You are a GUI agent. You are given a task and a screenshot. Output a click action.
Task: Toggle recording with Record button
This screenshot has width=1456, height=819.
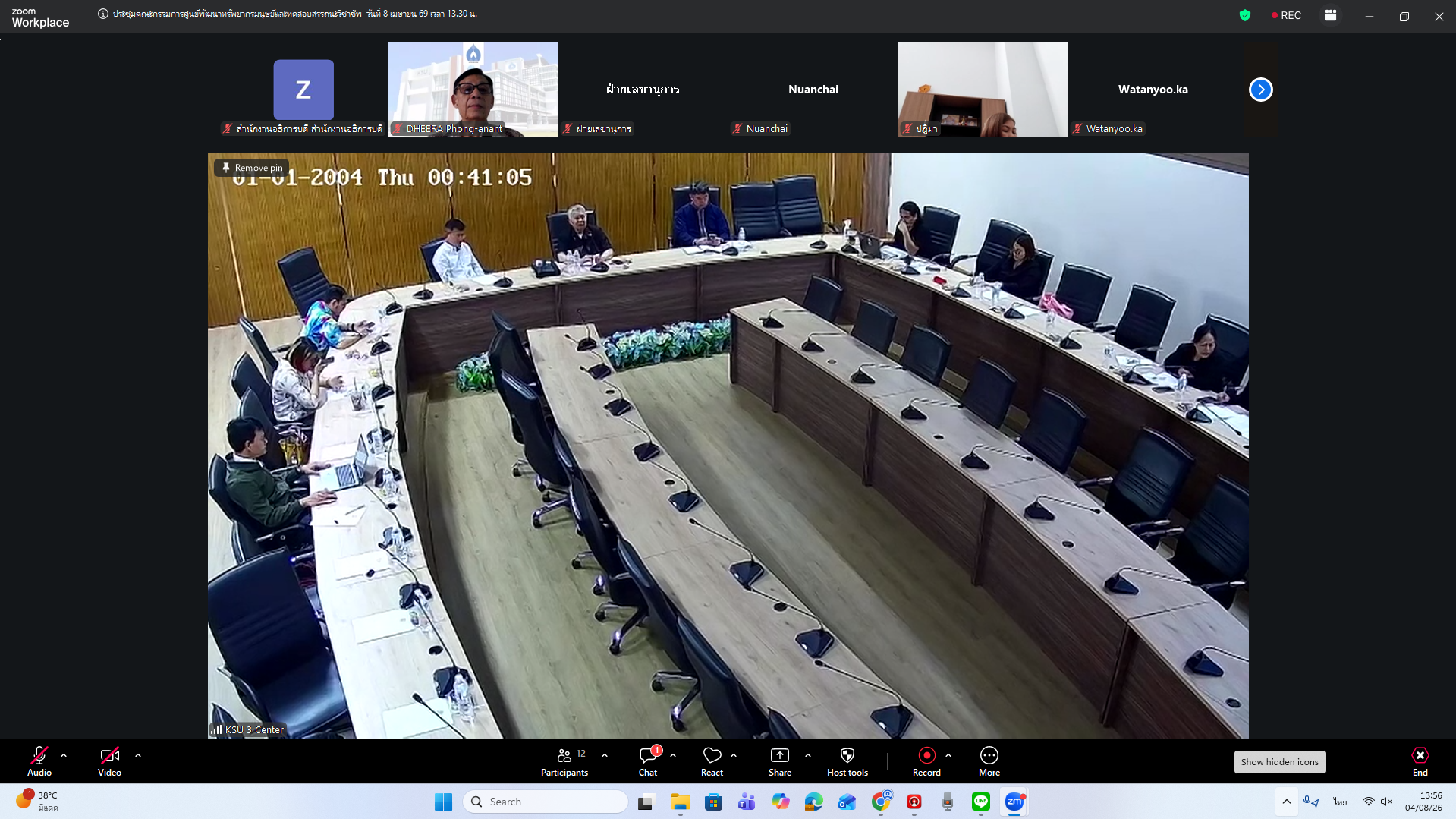pyautogui.click(x=926, y=761)
